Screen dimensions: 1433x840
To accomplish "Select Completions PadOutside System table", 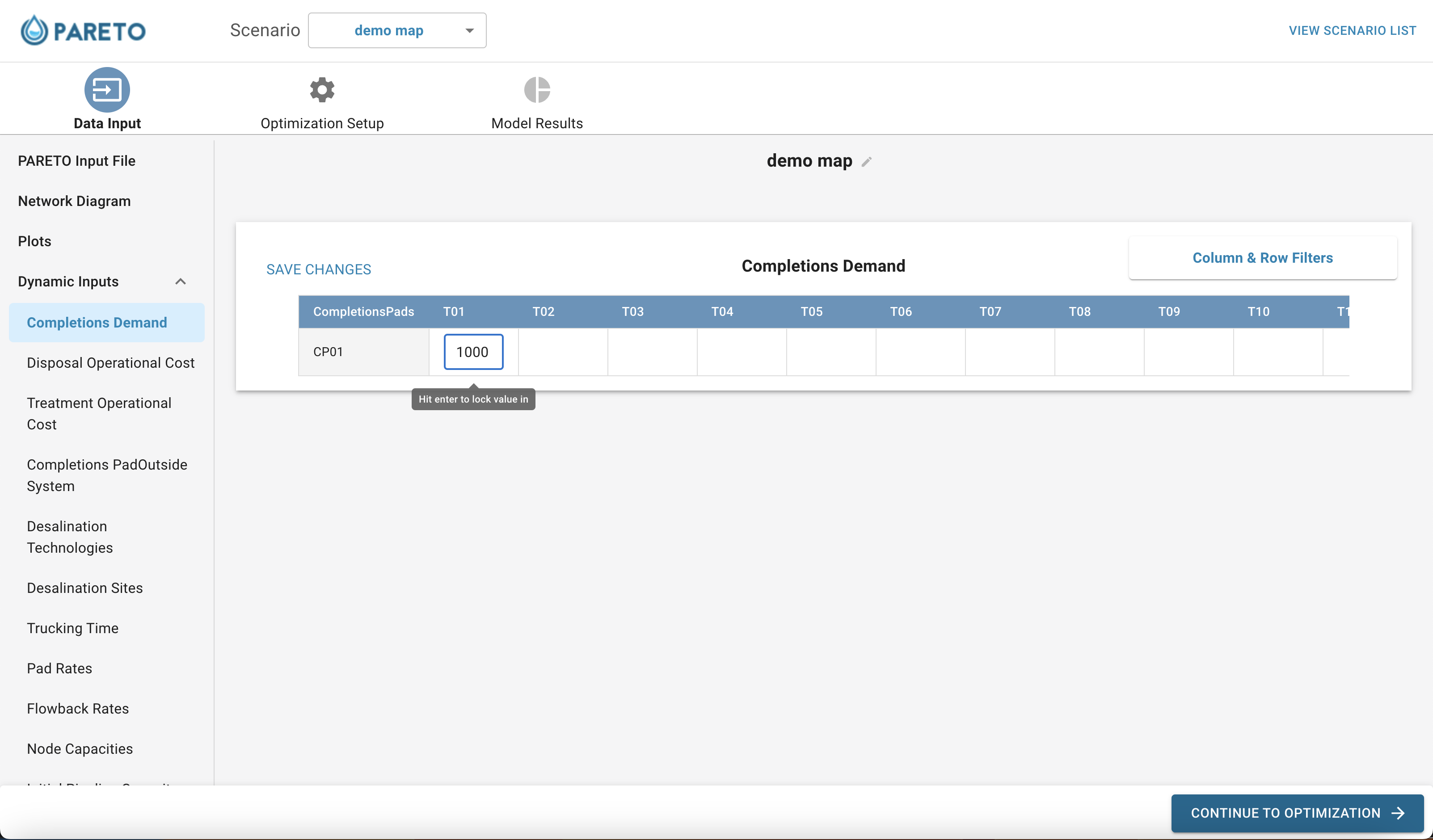I will [107, 475].
